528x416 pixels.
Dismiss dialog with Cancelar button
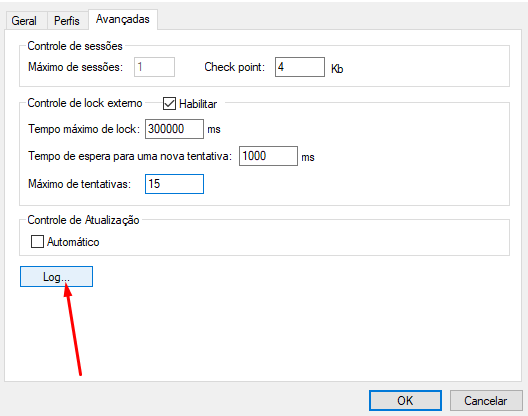(x=486, y=401)
